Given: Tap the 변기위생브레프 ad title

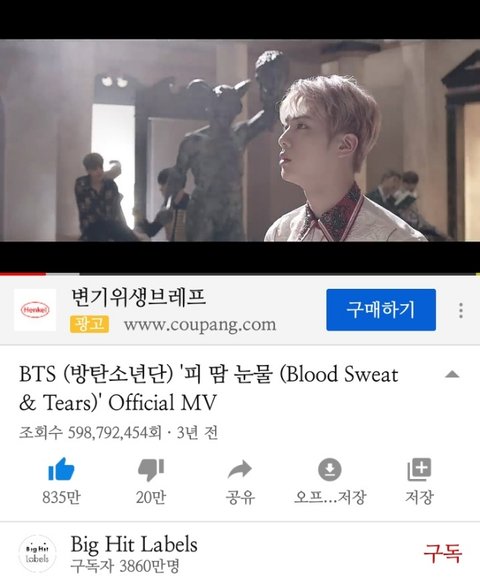Looking at the screenshot, I should 138,297.
